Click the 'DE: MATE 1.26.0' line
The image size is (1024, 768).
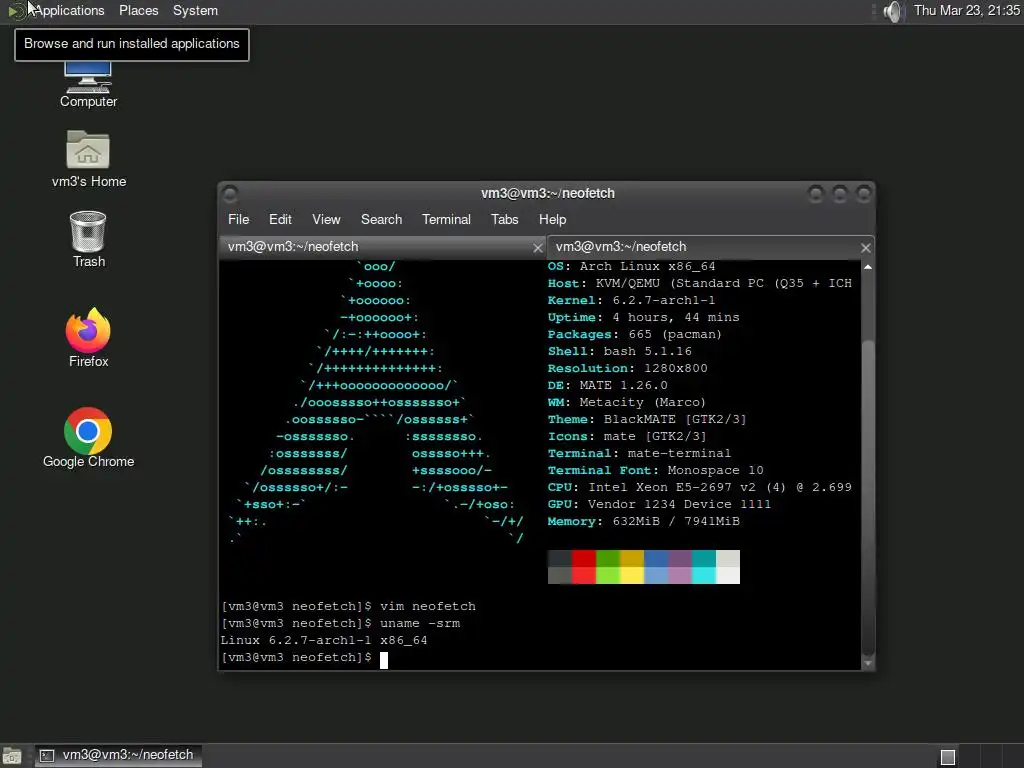coord(607,385)
